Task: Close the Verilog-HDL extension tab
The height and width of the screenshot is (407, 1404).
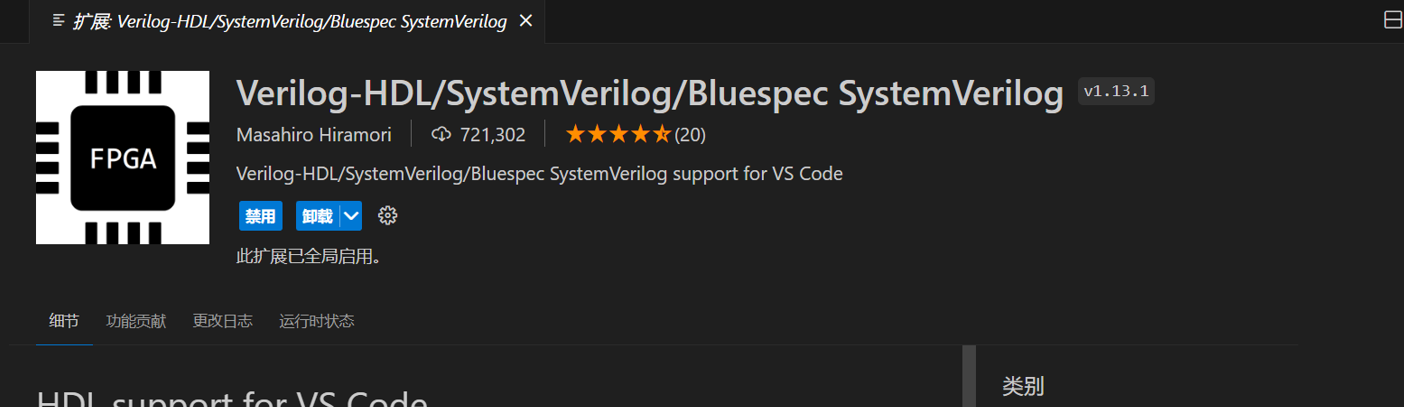Action: tap(526, 21)
